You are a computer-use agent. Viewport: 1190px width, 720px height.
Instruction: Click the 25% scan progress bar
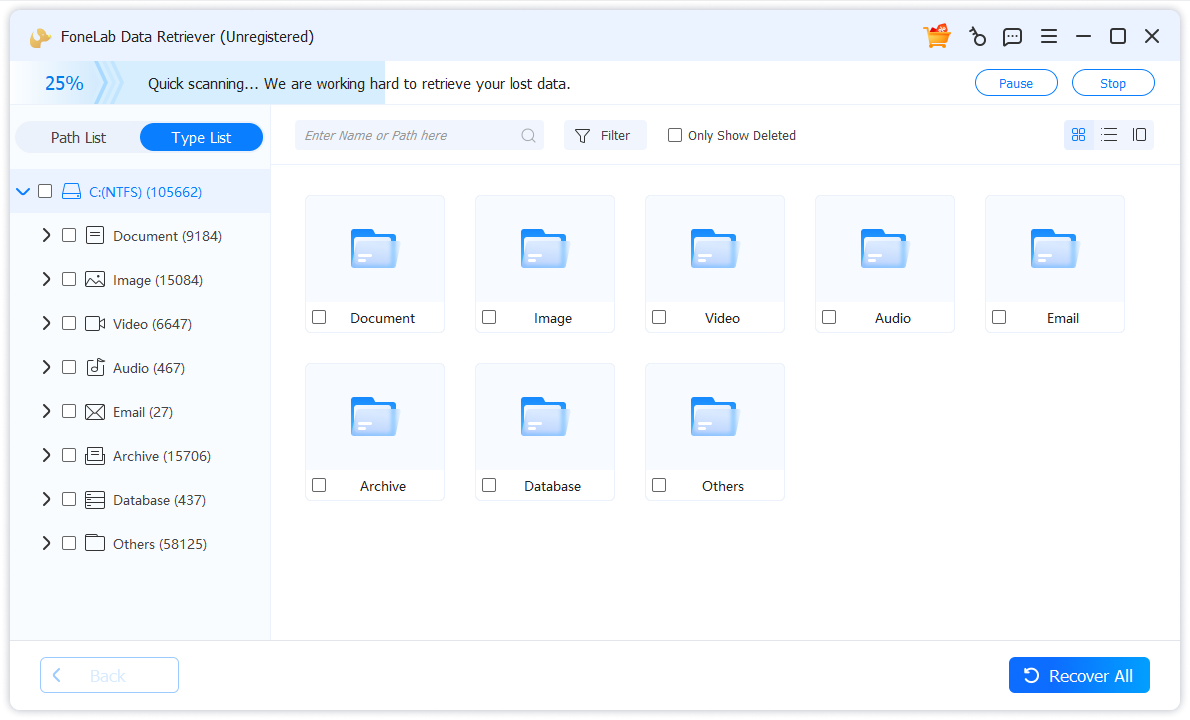pyautogui.click(x=64, y=84)
